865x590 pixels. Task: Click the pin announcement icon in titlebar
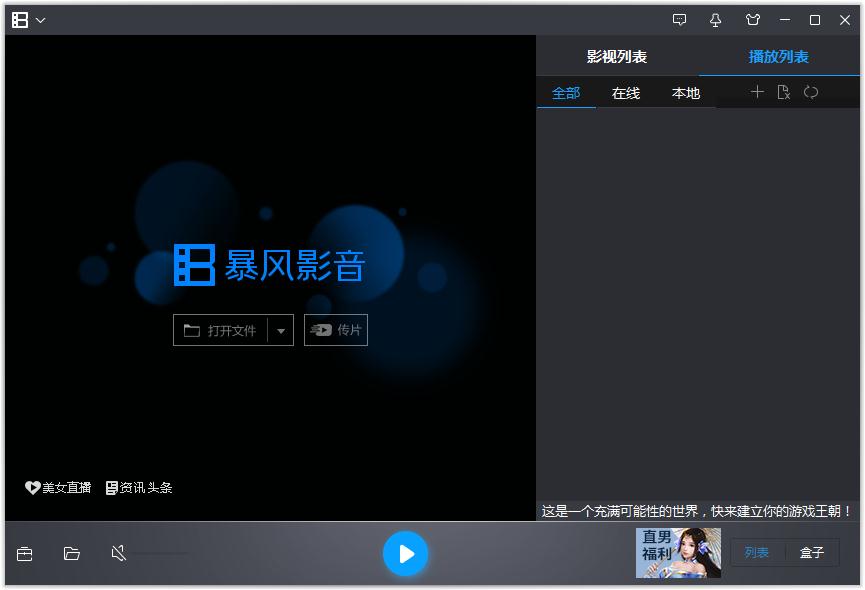click(x=716, y=19)
